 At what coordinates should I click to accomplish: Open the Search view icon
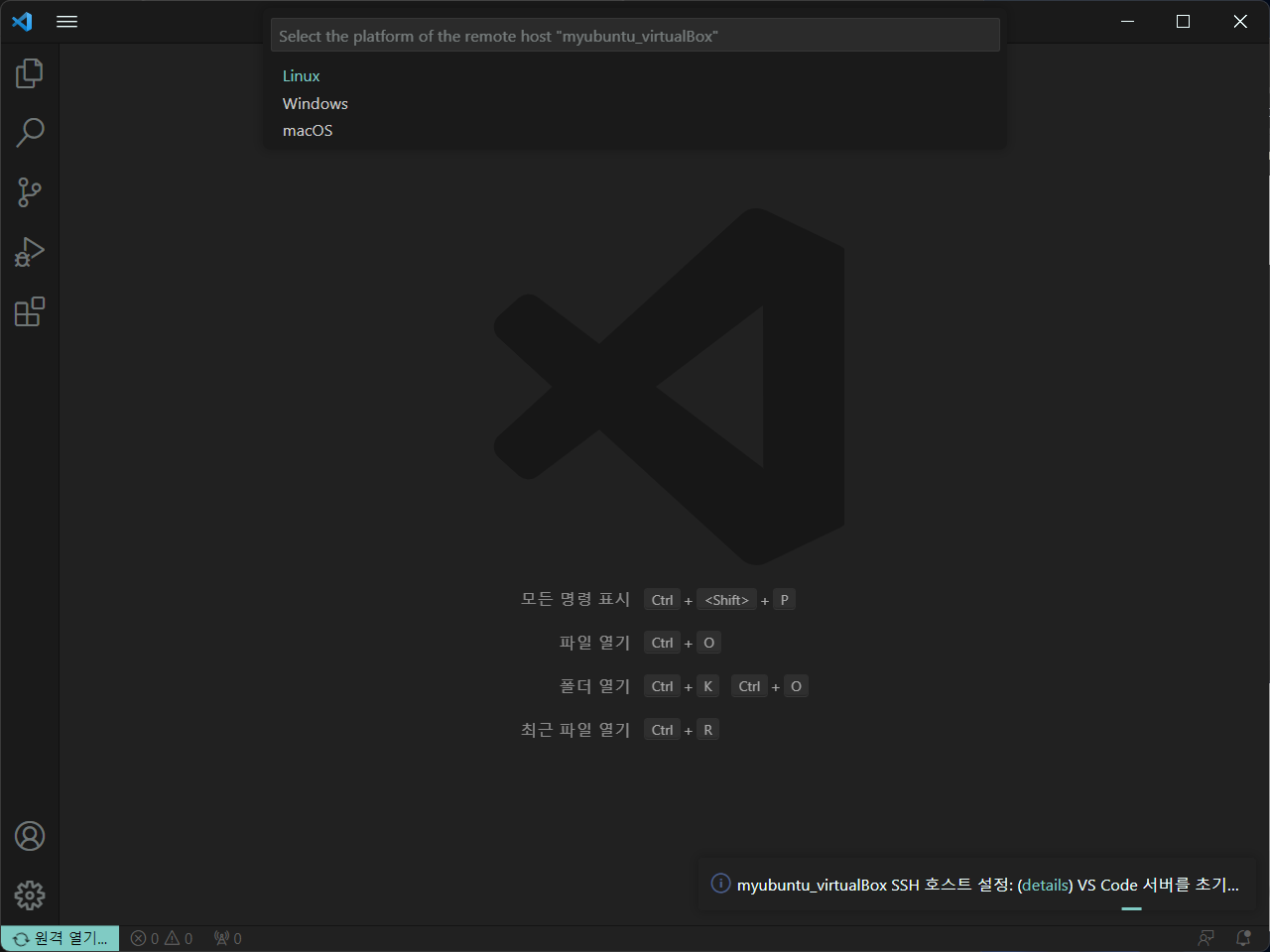pyautogui.click(x=30, y=133)
